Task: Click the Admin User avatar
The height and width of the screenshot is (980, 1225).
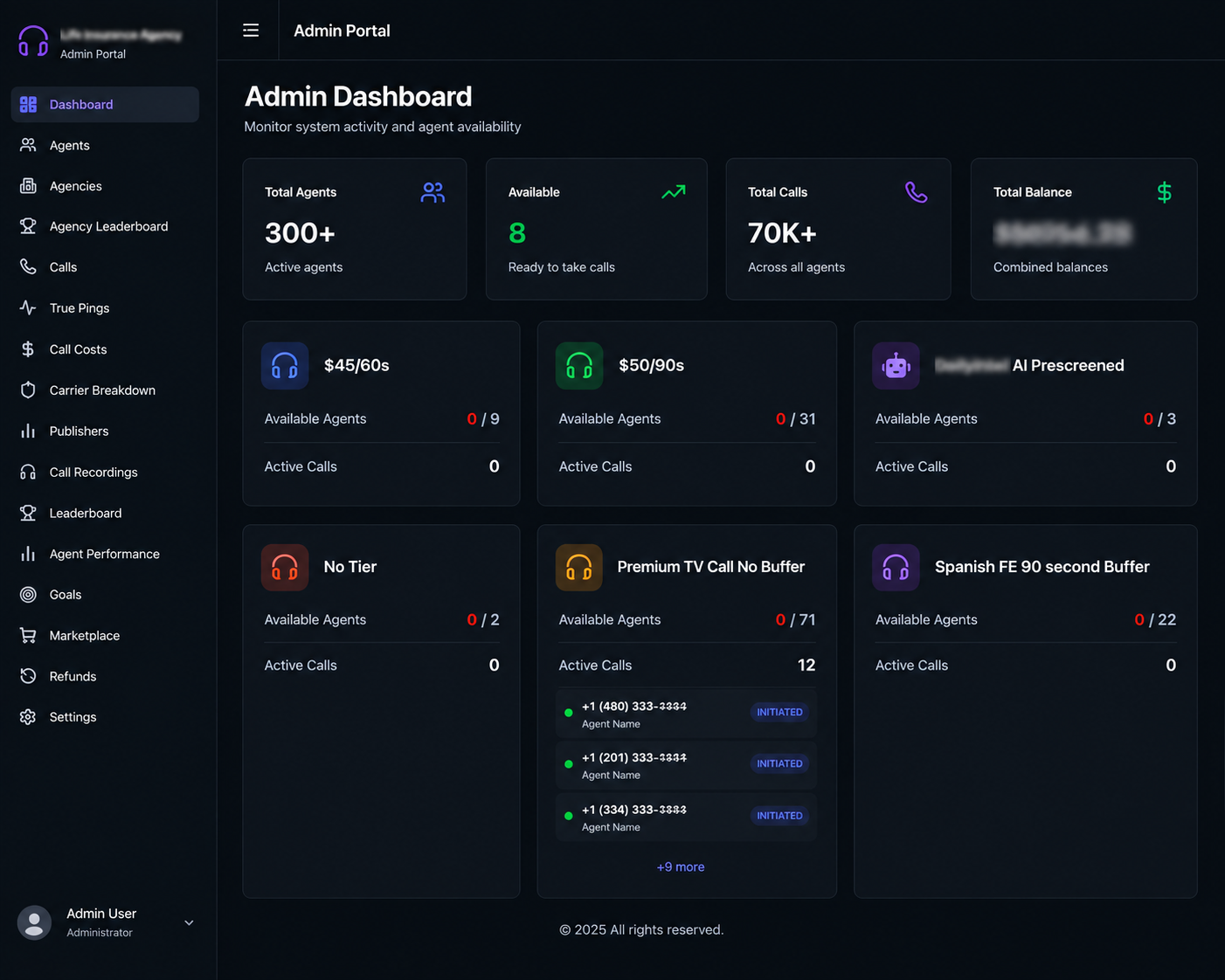Action: pos(34,922)
